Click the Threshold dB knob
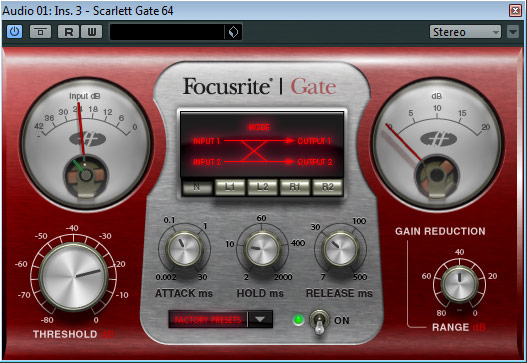The image size is (527, 363). 73,277
